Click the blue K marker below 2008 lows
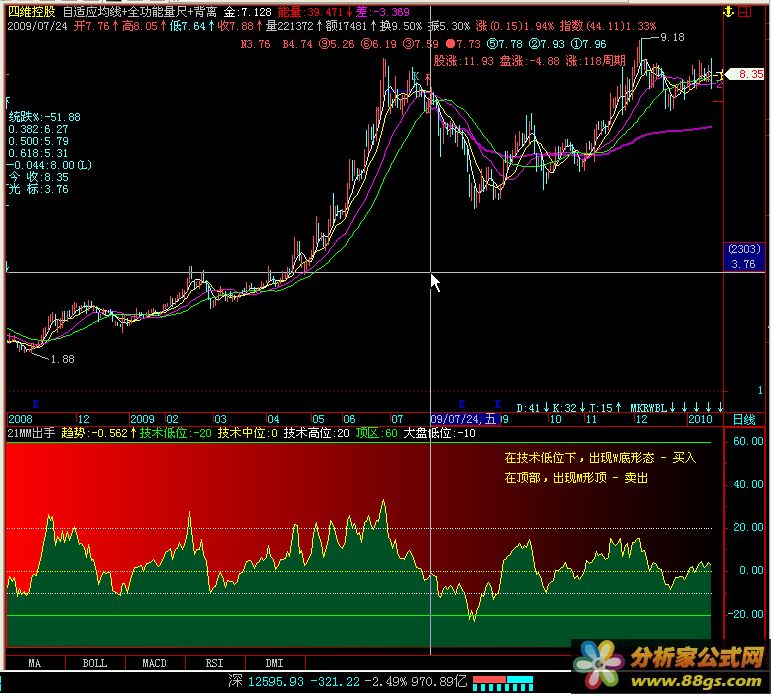Image resolution: width=773 pixels, height=696 pixels. click(x=35, y=404)
